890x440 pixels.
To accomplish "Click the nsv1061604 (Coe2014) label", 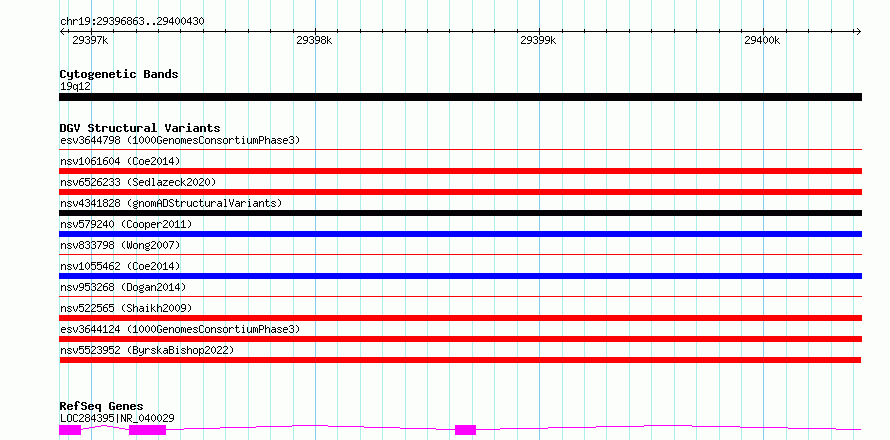I will 120,161.
